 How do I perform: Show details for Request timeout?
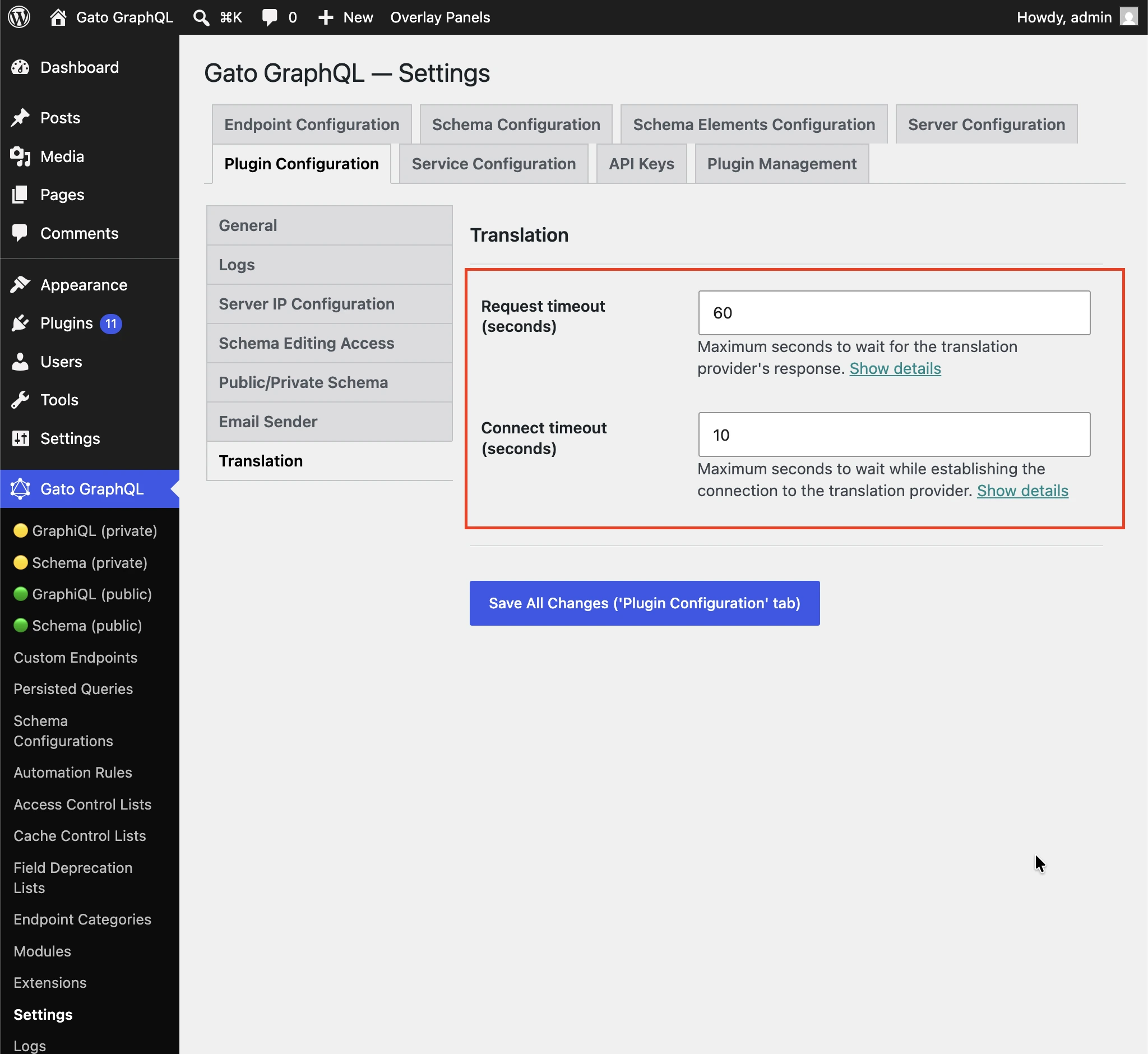895,368
